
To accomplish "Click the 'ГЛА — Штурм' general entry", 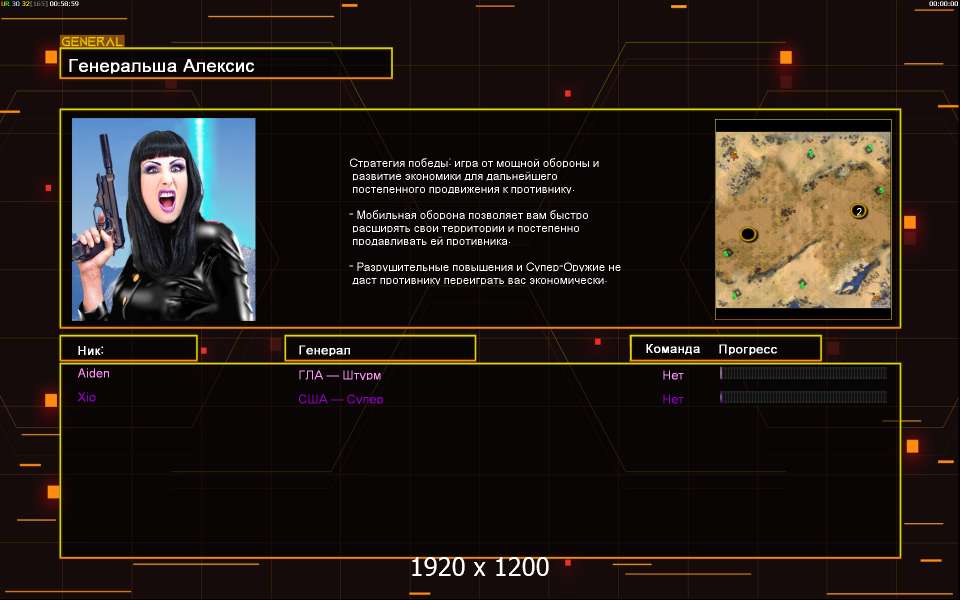I will click(x=340, y=375).
